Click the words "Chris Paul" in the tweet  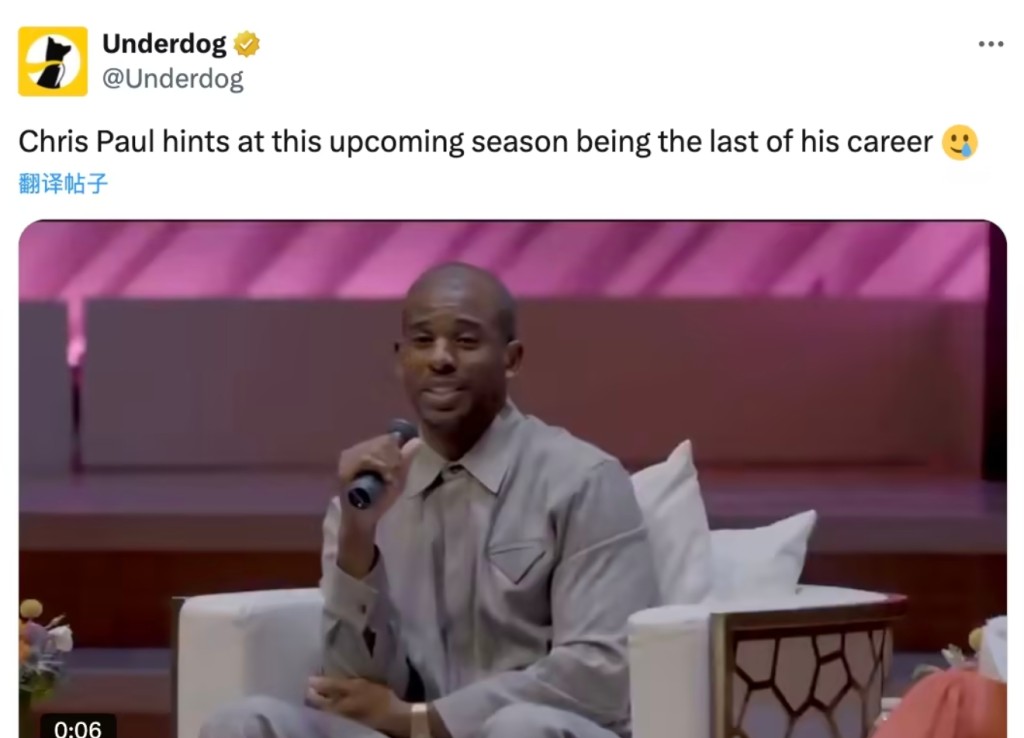click(87, 142)
